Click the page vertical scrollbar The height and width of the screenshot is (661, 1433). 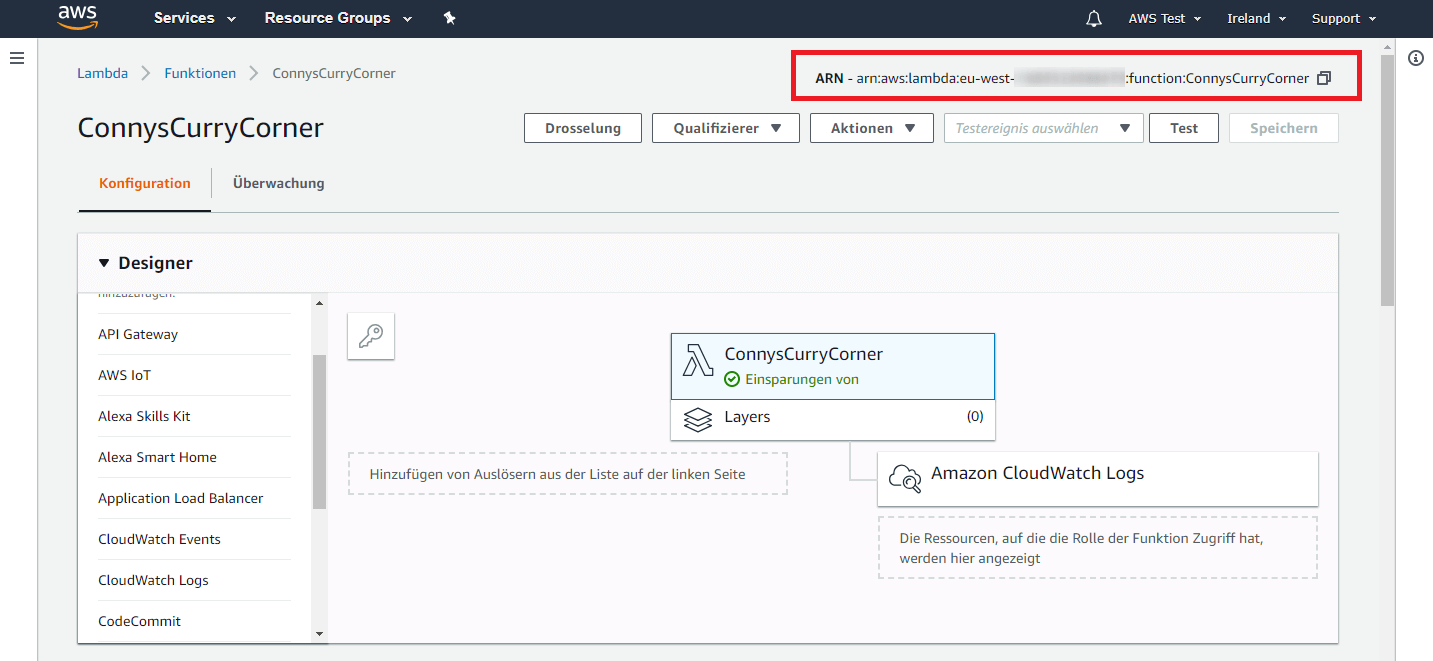1387,180
